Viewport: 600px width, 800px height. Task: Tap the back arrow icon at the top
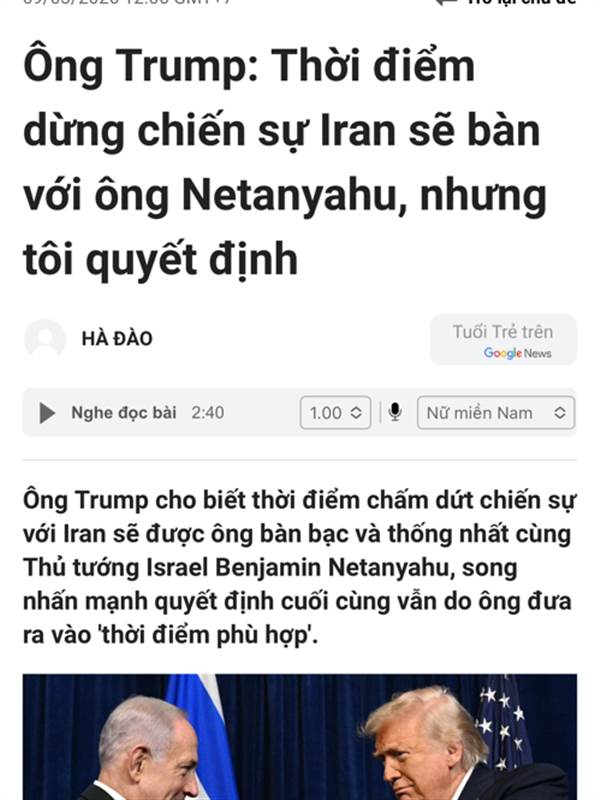click(445, 3)
